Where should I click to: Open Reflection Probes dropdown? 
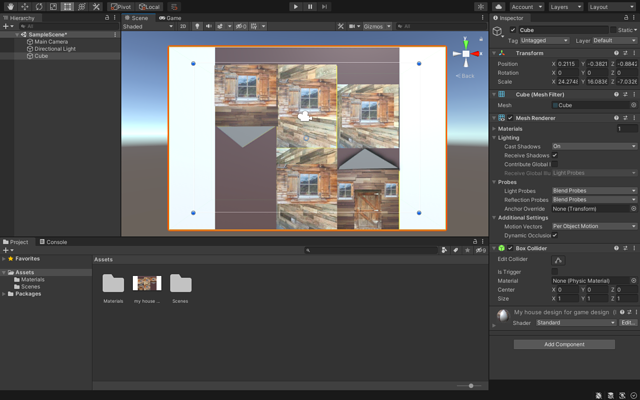click(x=594, y=200)
